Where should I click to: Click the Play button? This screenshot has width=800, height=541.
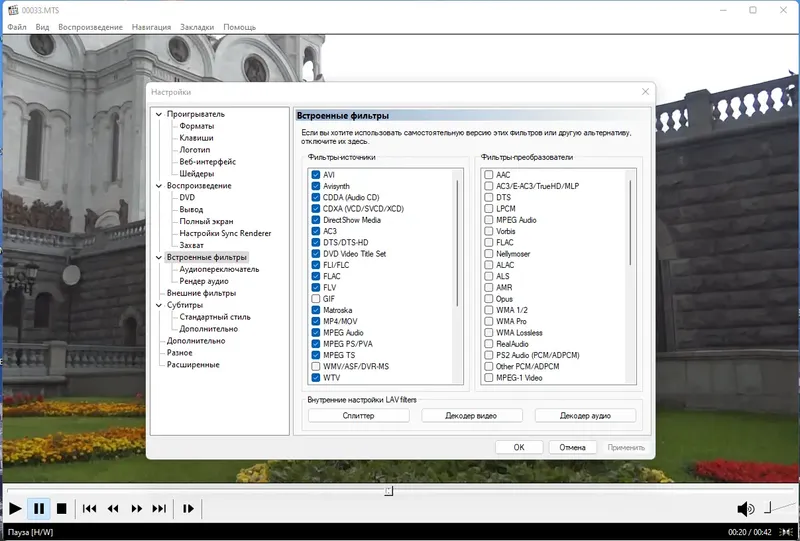15,508
